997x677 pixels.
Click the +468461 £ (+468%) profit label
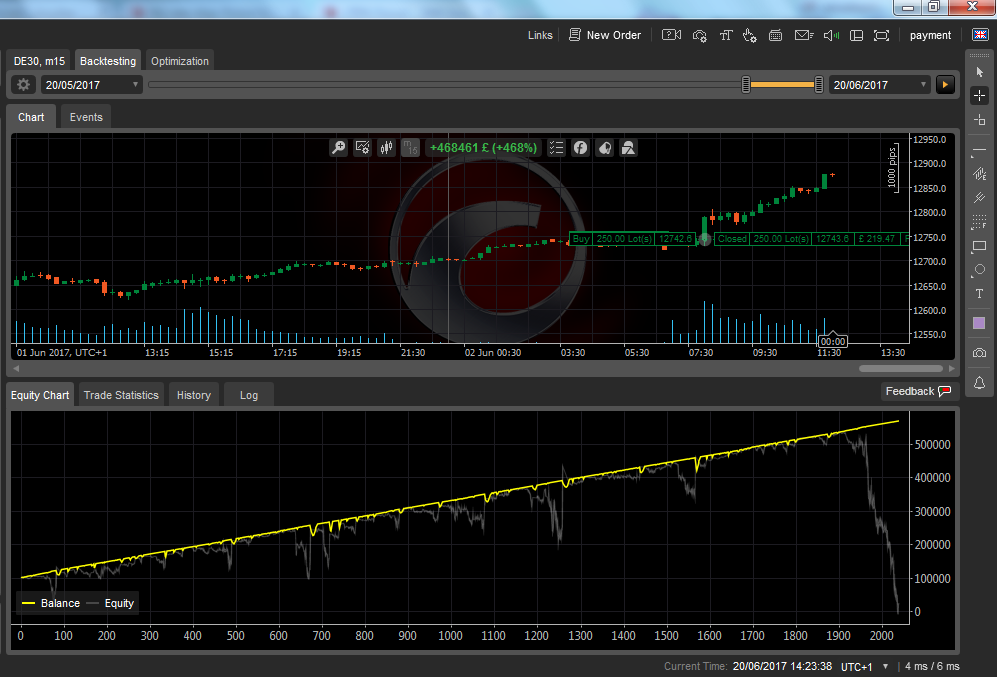483,148
